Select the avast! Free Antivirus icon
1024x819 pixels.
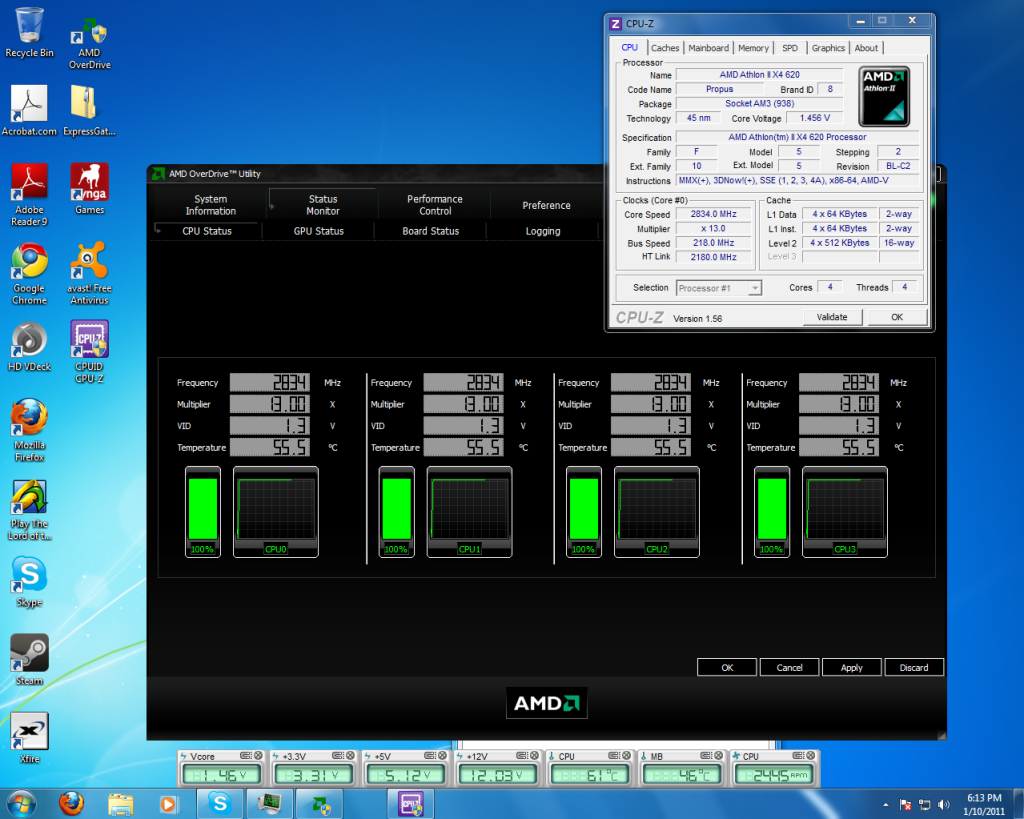point(89,274)
